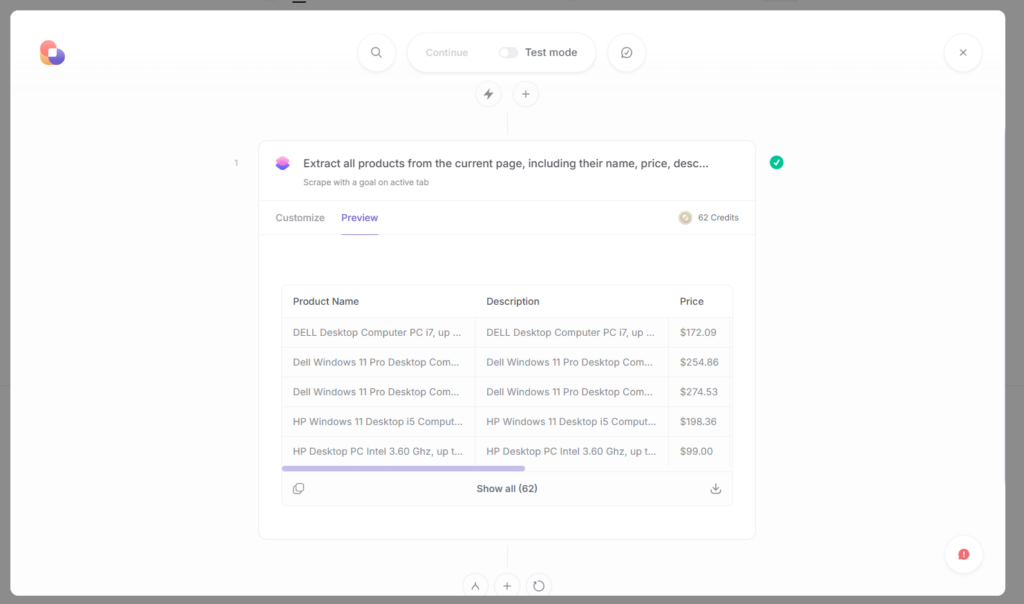
Task: Open the 62 Credits details
Action: click(x=708, y=217)
